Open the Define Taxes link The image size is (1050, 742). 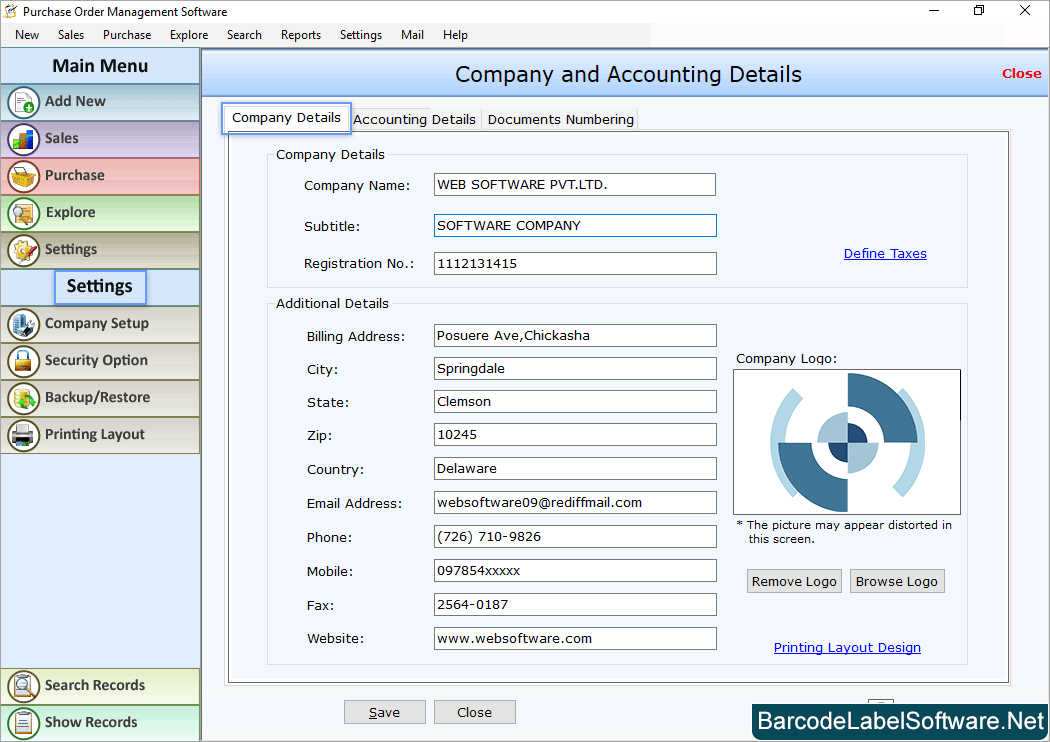click(885, 253)
